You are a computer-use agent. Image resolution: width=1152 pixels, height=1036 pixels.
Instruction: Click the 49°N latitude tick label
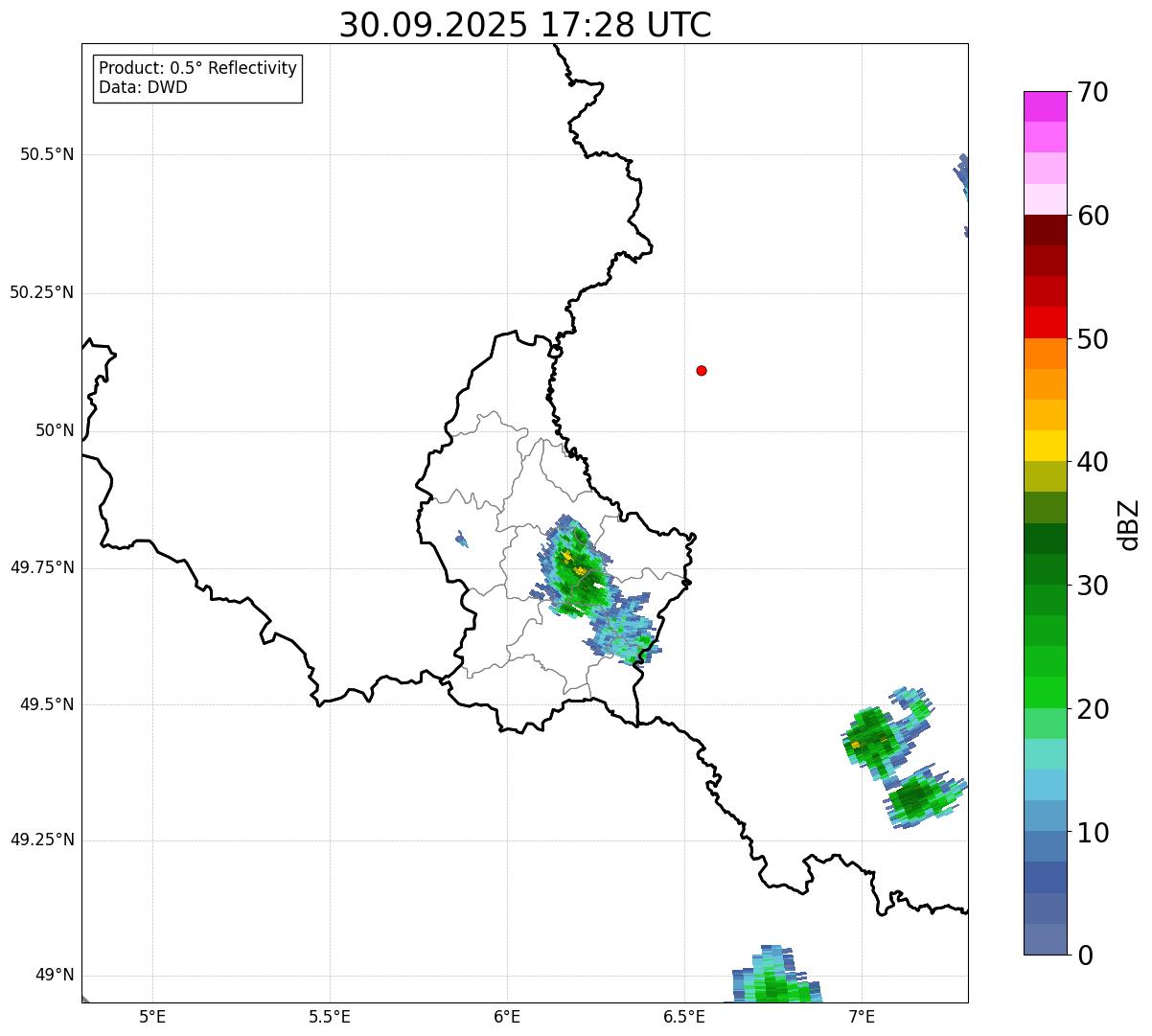(x=55, y=976)
